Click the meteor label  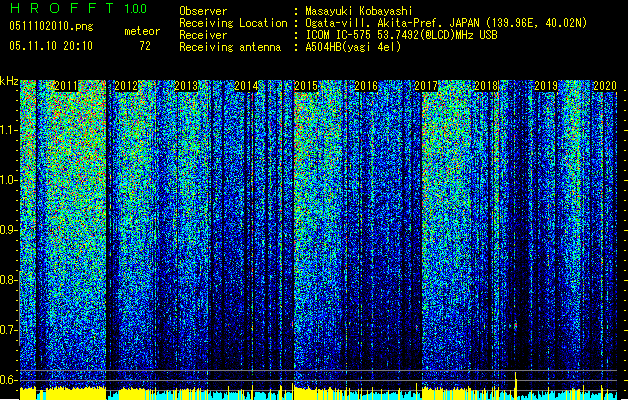(x=142, y=31)
